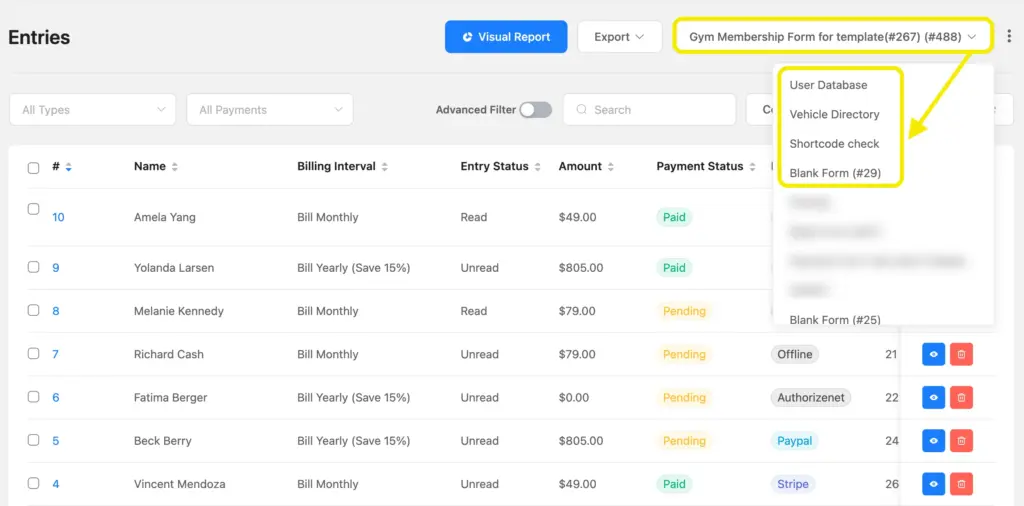Screen dimensions: 1024x506
Task: Click the delete icon in Beck Berry row
Action: pos(961,441)
